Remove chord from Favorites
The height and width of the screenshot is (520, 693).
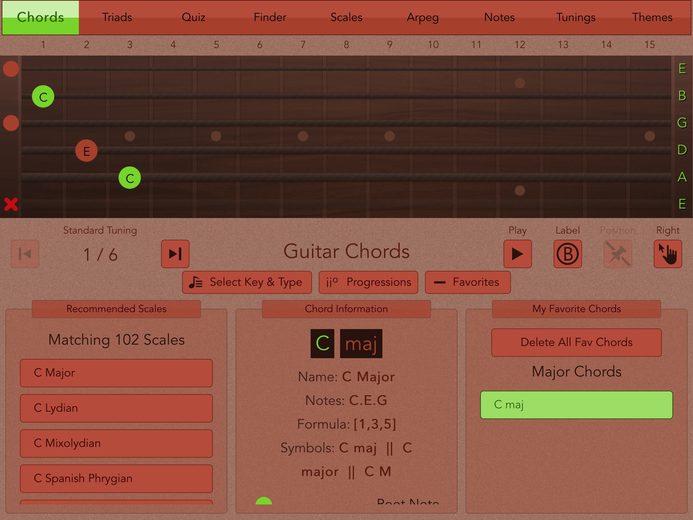pyautogui.click(x=468, y=282)
